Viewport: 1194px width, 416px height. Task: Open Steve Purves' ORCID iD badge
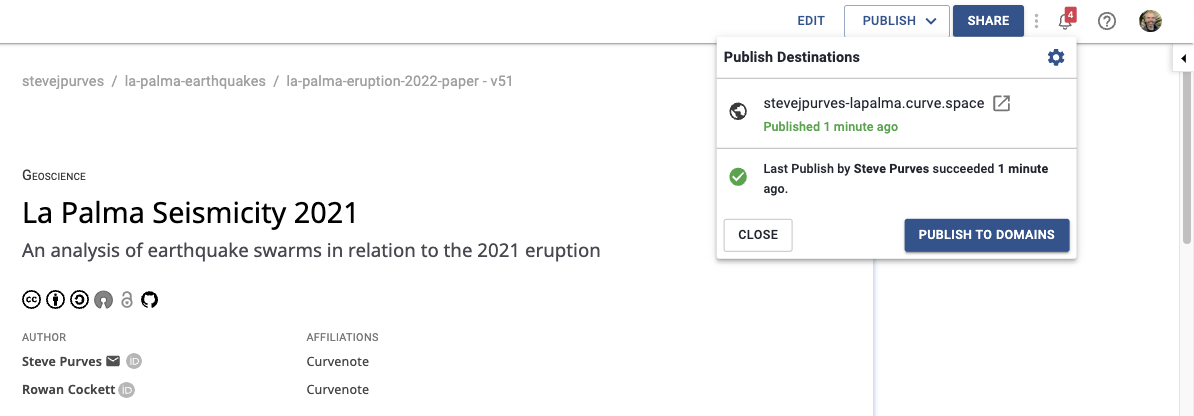click(133, 361)
